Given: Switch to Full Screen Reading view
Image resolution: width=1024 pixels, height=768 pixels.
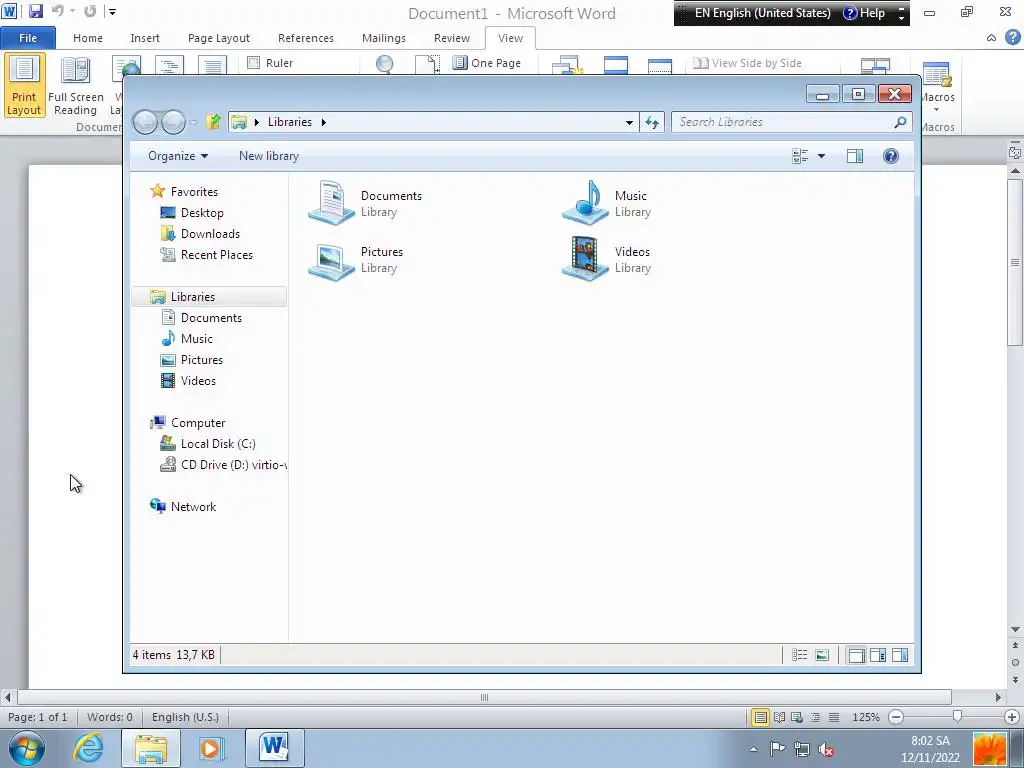Looking at the screenshot, I should click(76, 86).
